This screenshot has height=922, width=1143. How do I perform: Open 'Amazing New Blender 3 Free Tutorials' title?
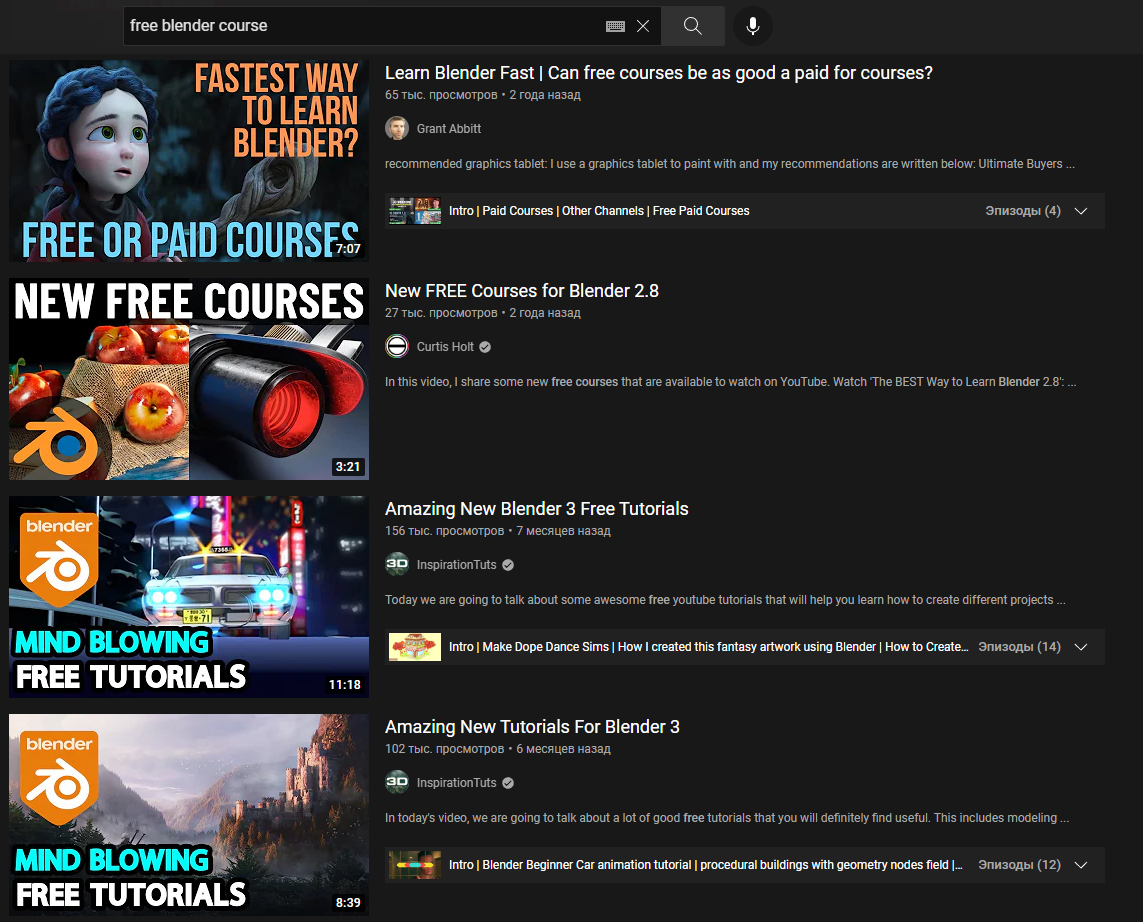pos(537,509)
